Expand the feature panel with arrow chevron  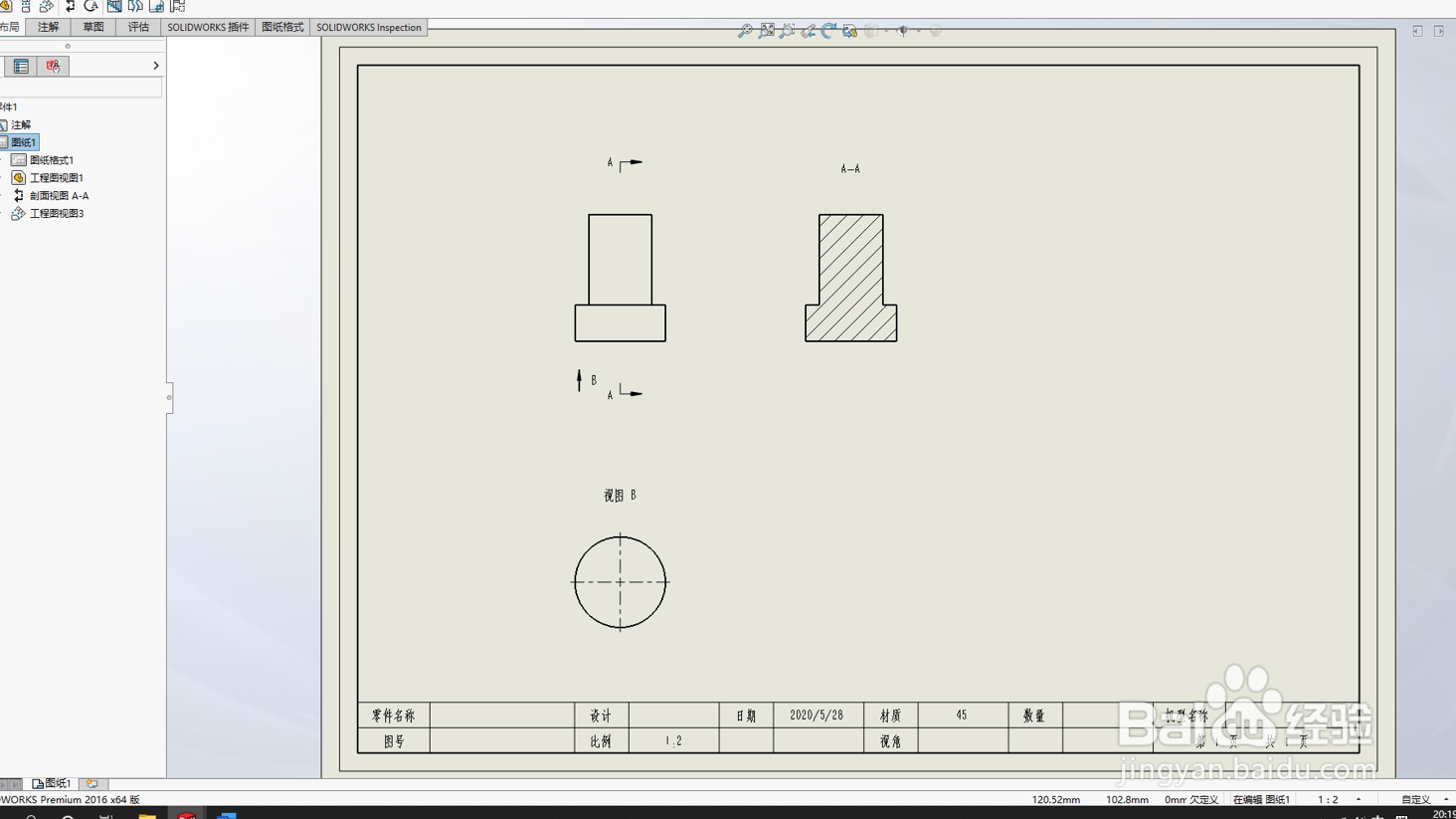click(x=155, y=65)
